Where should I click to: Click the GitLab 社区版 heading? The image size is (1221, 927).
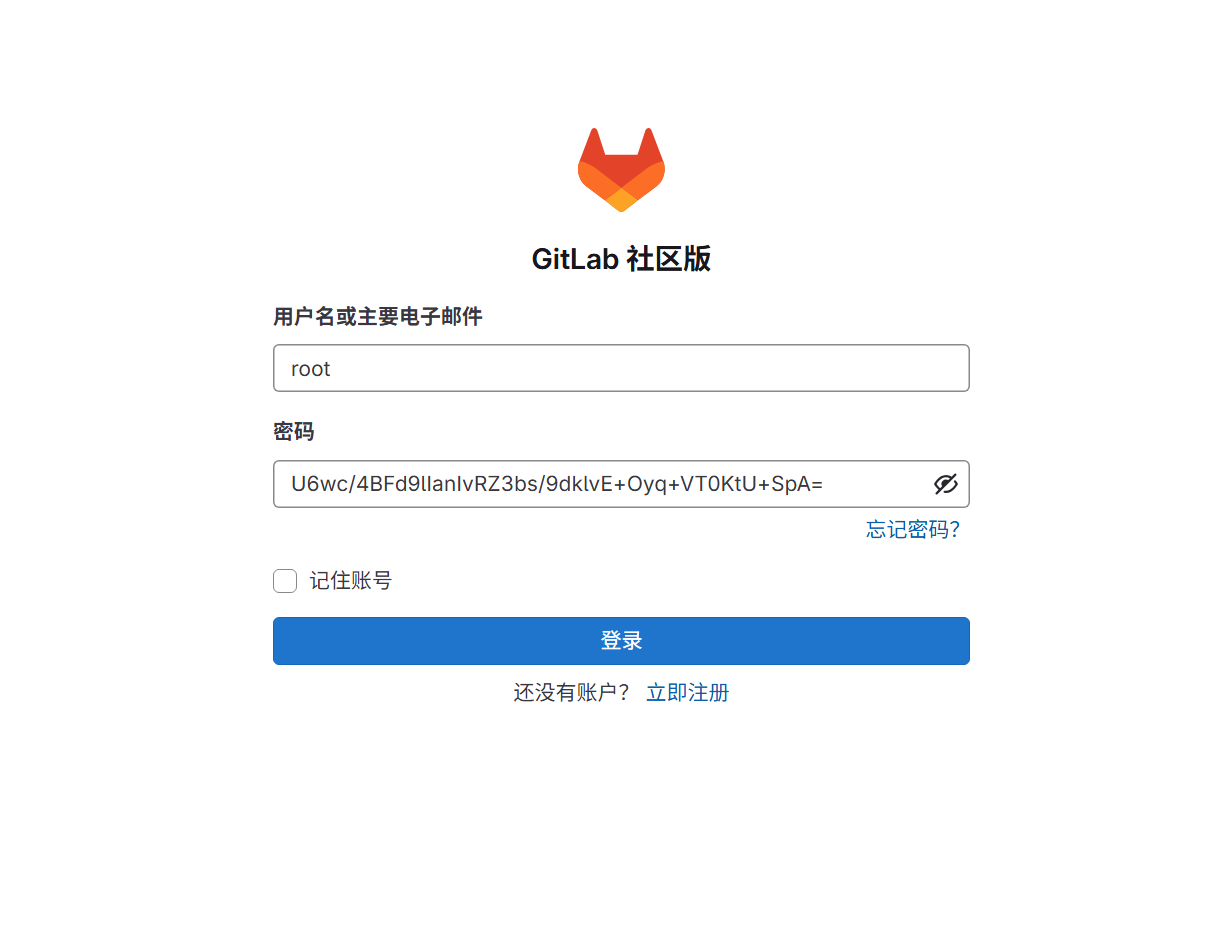click(621, 259)
